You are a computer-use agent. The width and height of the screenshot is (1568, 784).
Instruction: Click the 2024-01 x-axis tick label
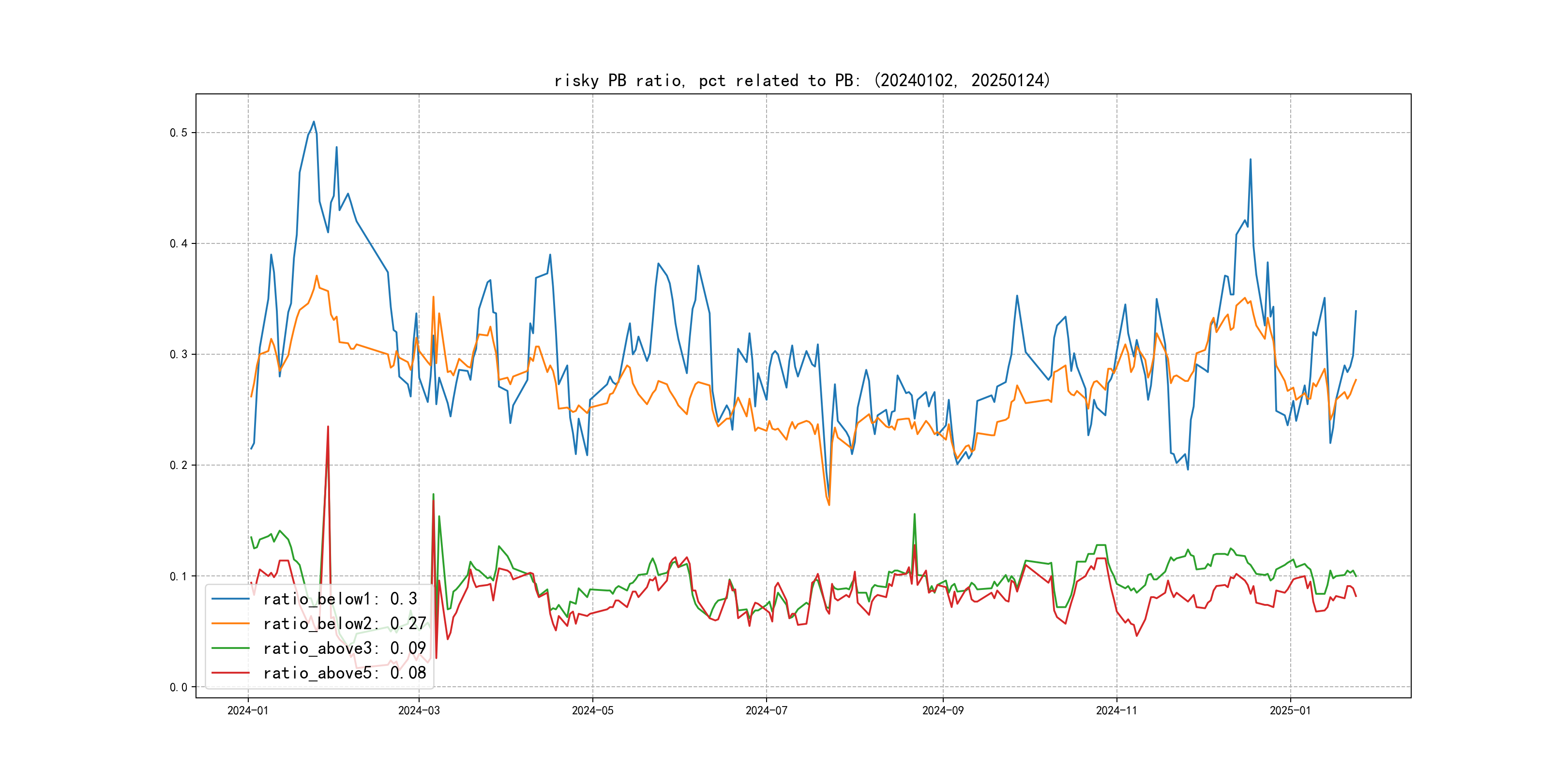[248, 710]
